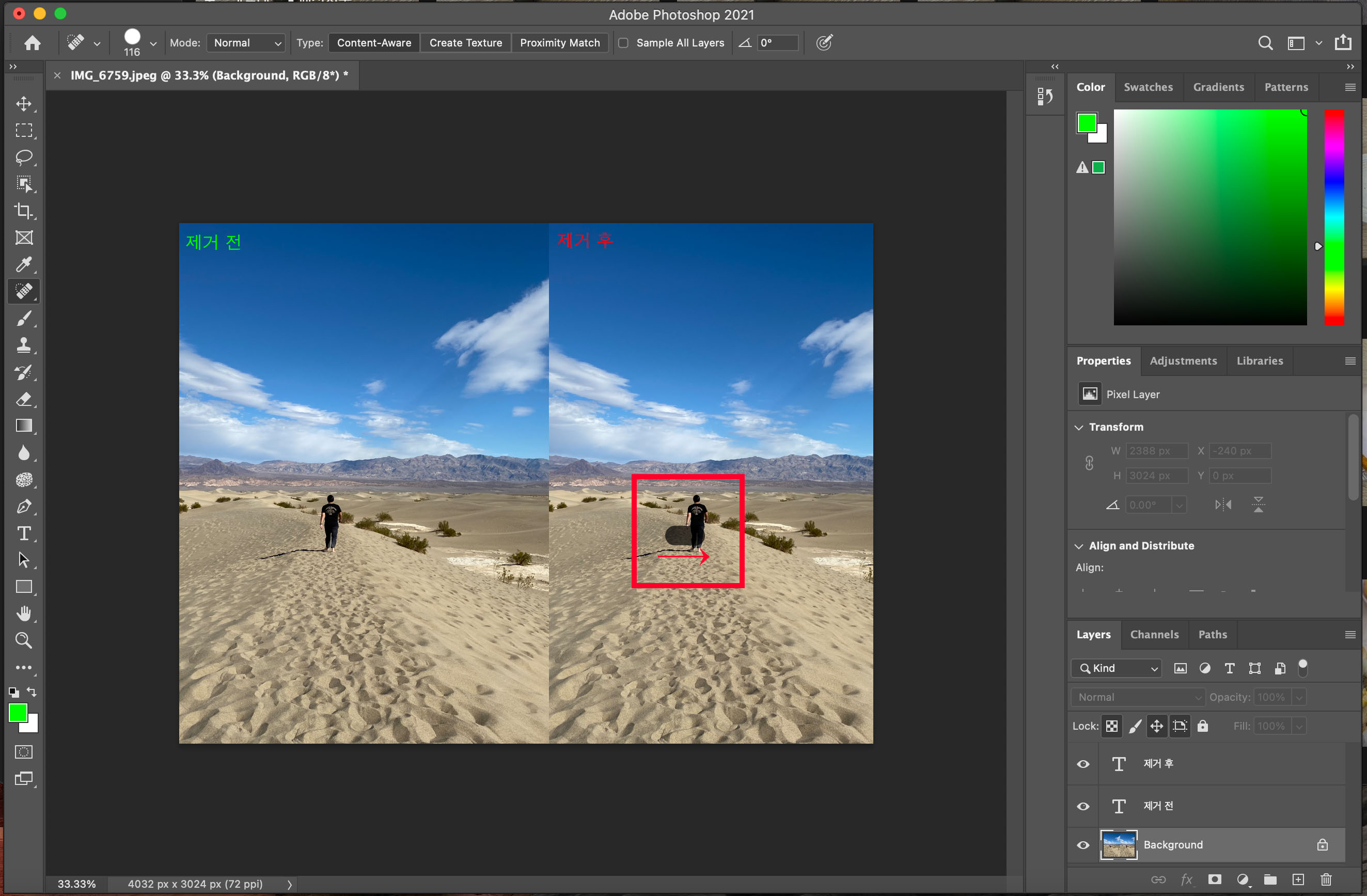Viewport: 1367px width, 896px height.
Task: Choose Proximity Match type button
Action: (559, 43)
